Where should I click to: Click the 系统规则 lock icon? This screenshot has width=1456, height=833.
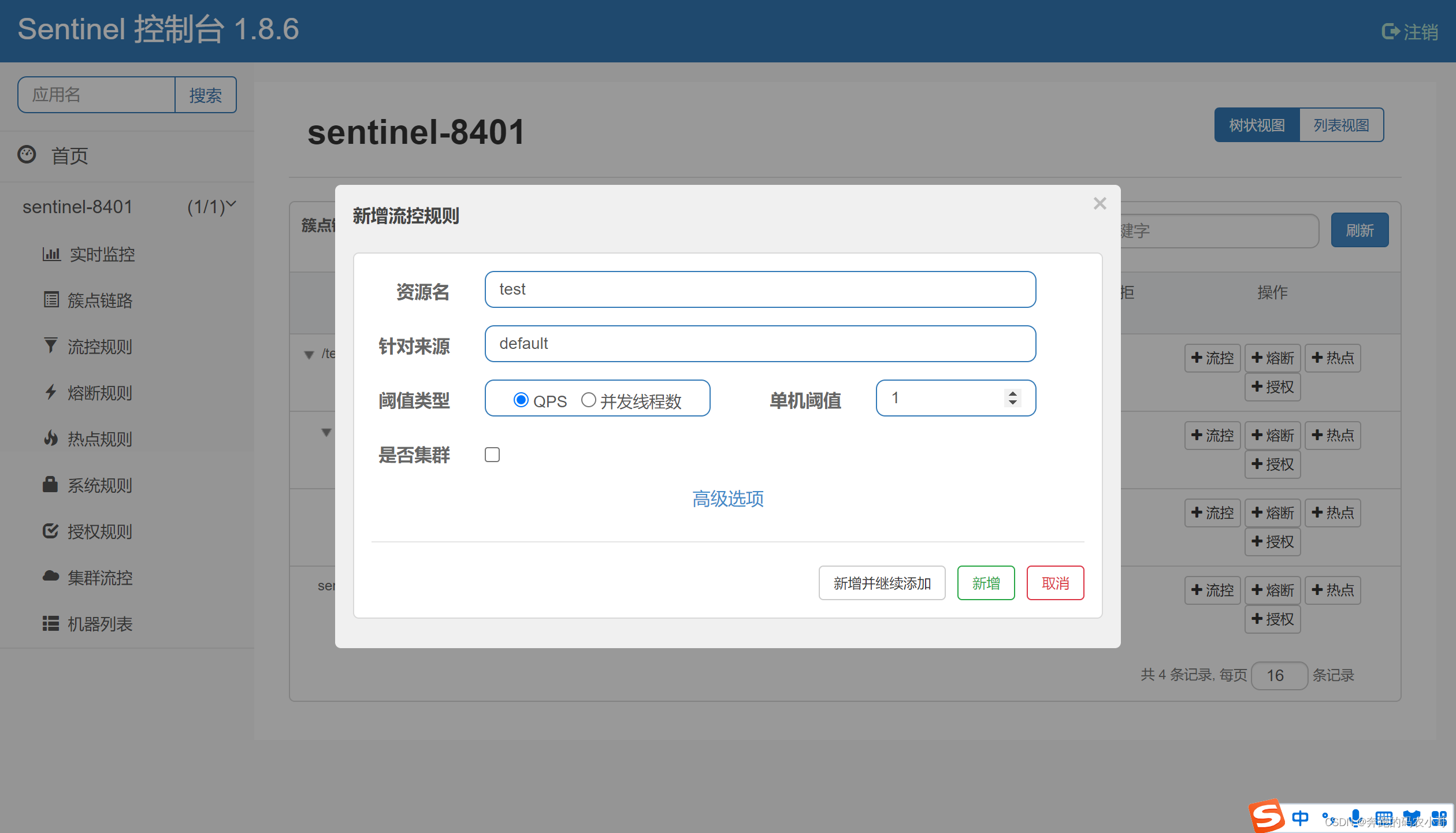(50, 484)
